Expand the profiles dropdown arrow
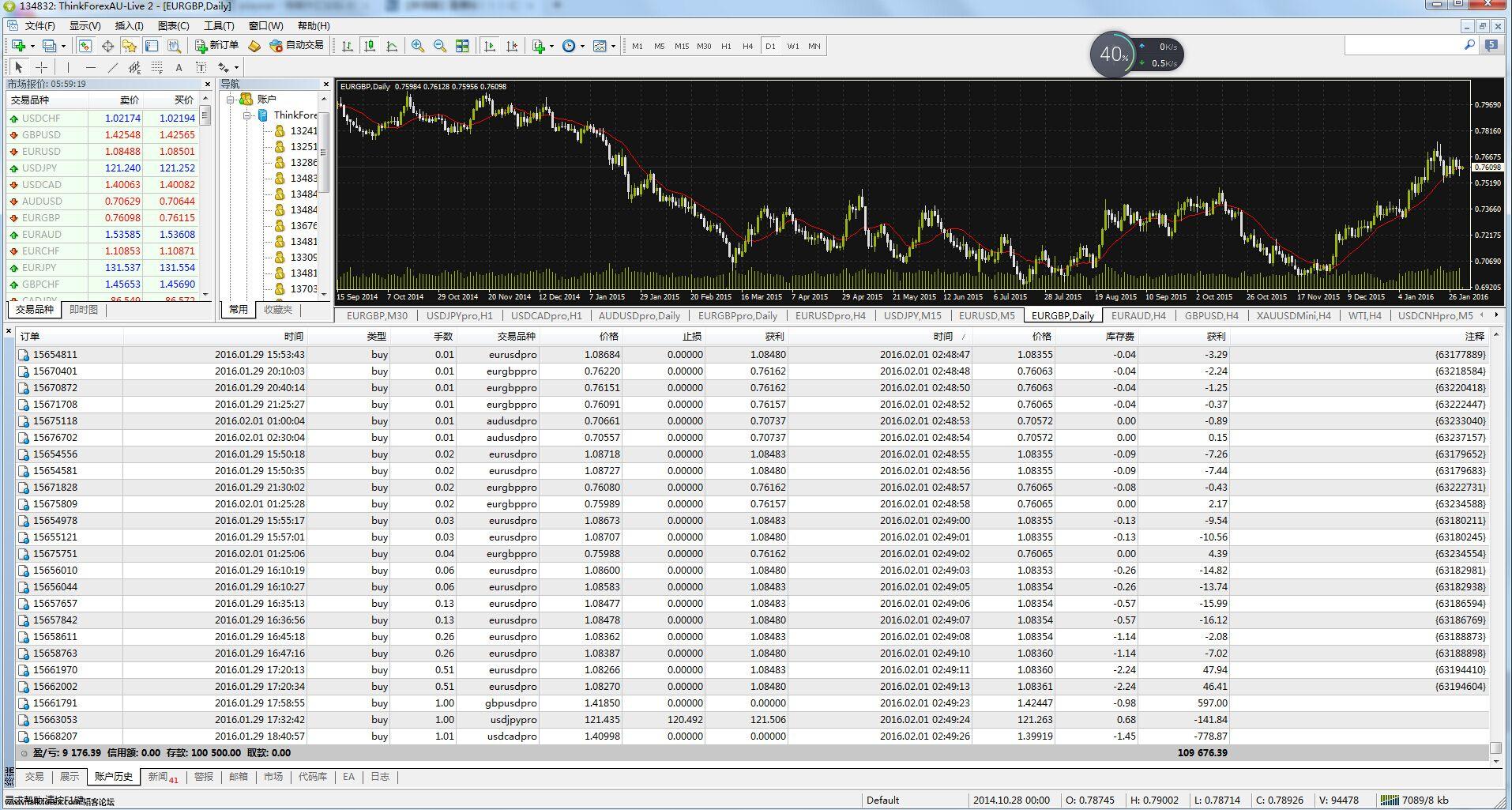Viewport: 1512px width, 810px height. [x=63, y=46]
